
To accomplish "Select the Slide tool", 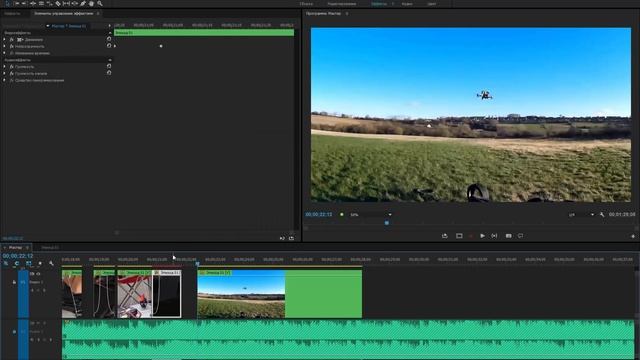I will point(75,3).
